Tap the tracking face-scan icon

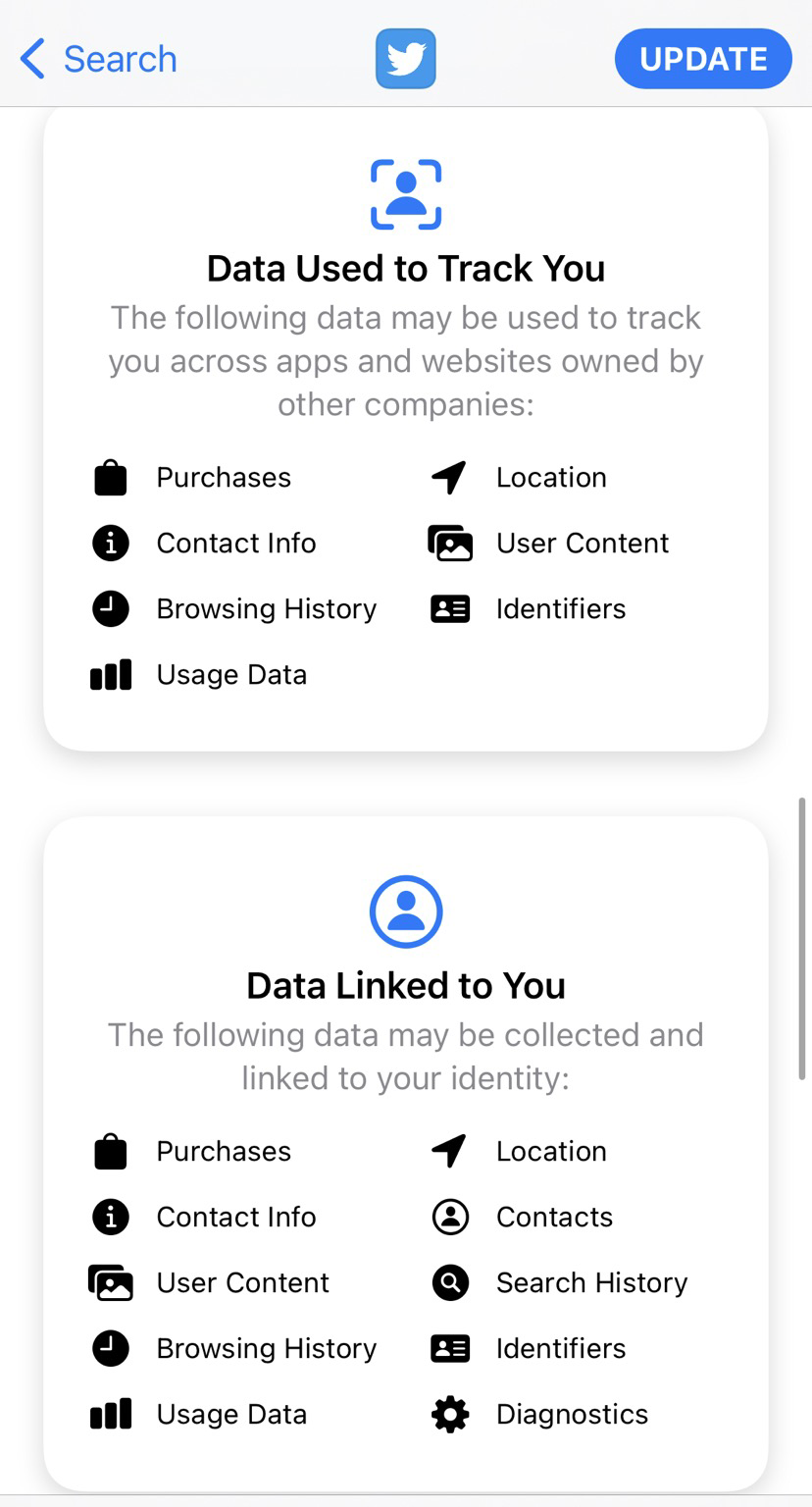coord(406,194)
